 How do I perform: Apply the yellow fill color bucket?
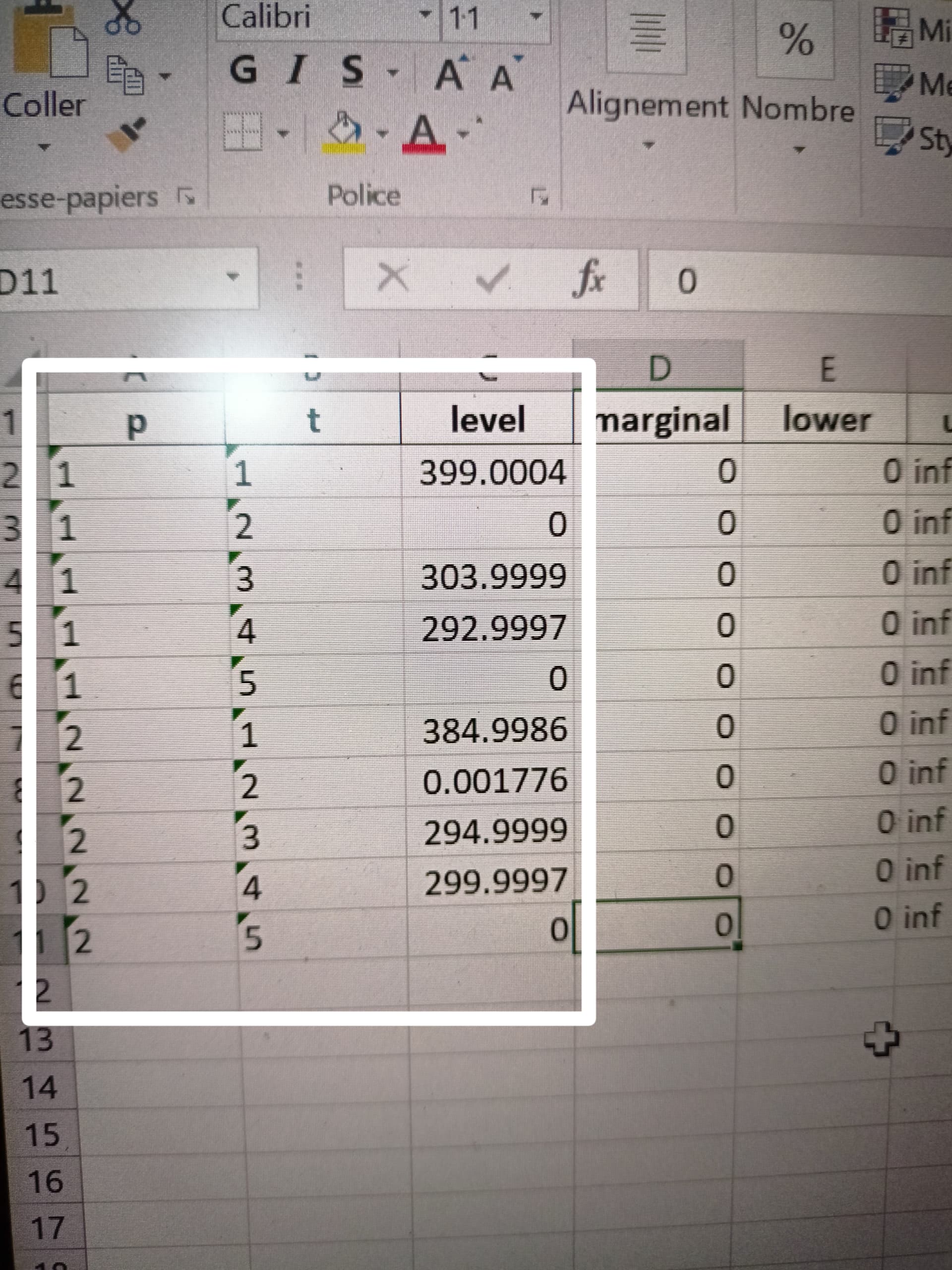pos(344,131)
